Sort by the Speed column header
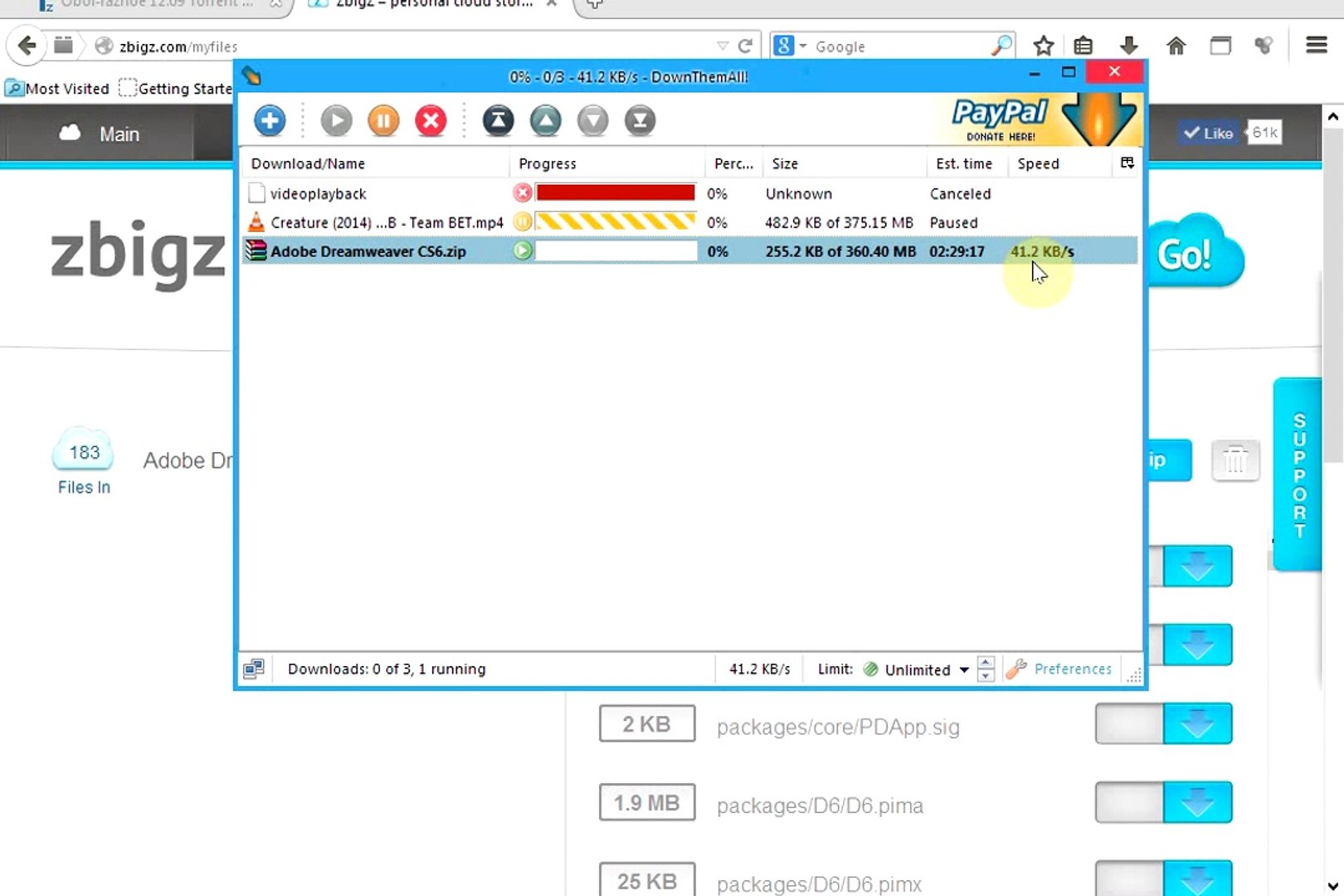This screenshot has width=1344, height=896. tap(1059, 163)
